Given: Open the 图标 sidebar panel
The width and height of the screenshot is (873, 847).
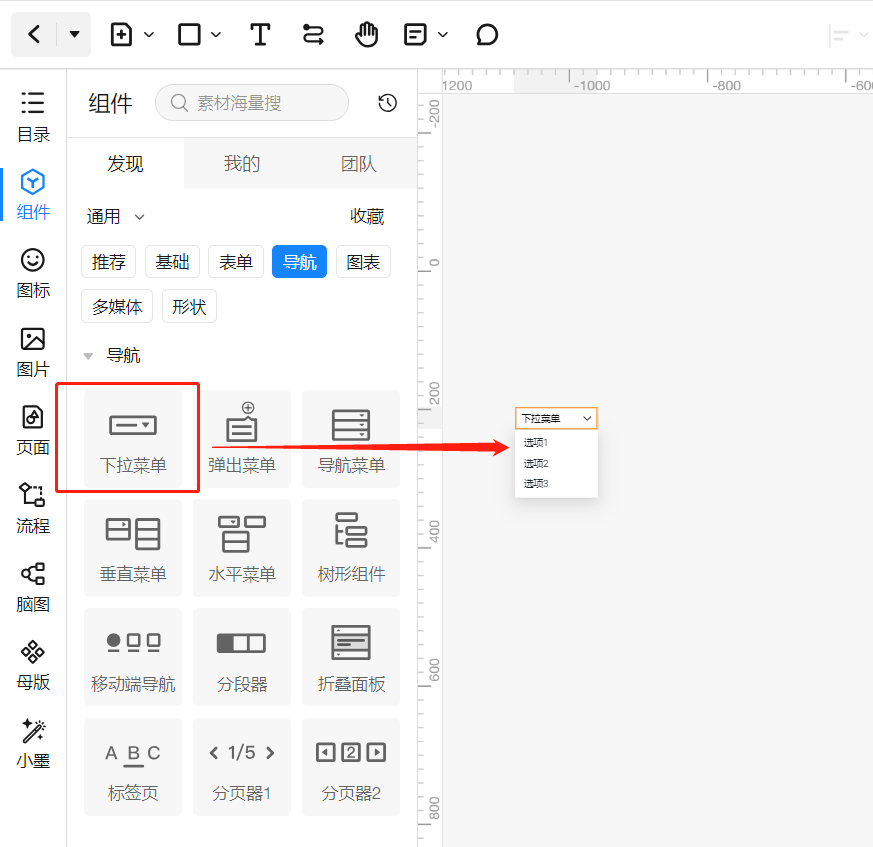Looking at the screenshot, I should [33, 273].
